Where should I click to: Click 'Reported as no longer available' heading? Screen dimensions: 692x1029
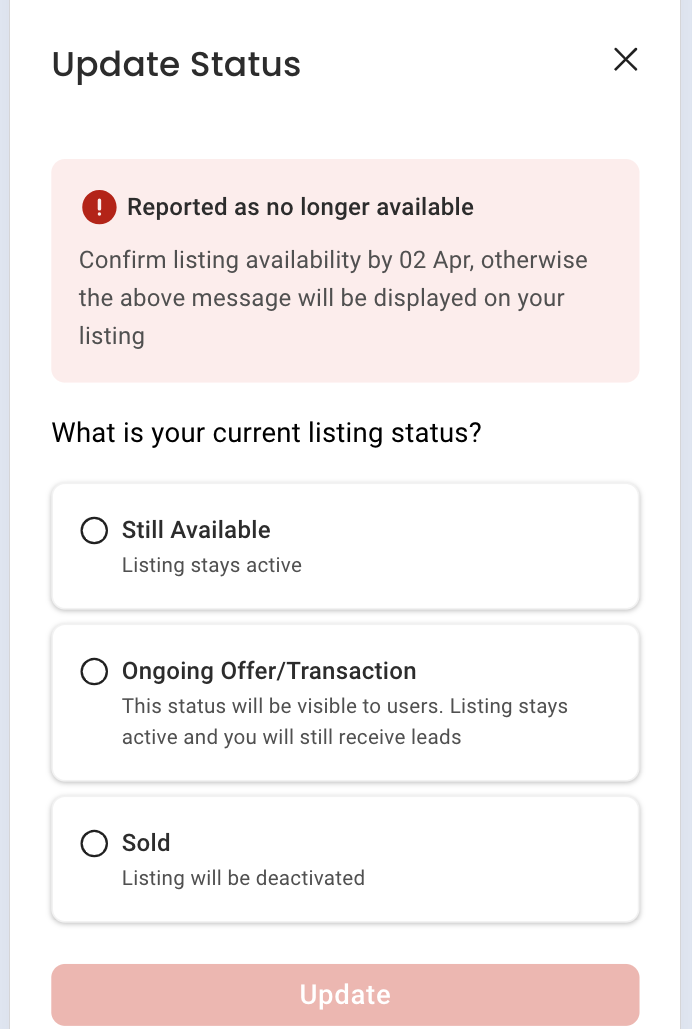click(300, 207)
